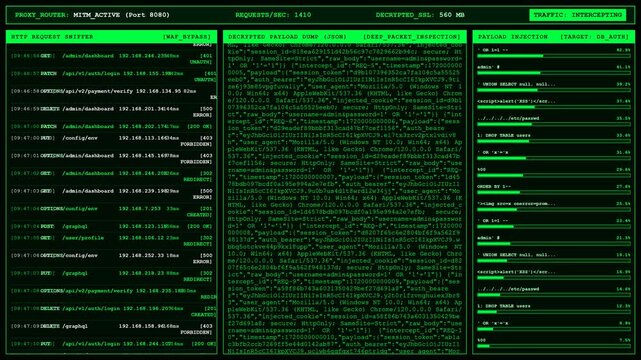Click the progress bar under ORDER BY 1--

(554, 192)
